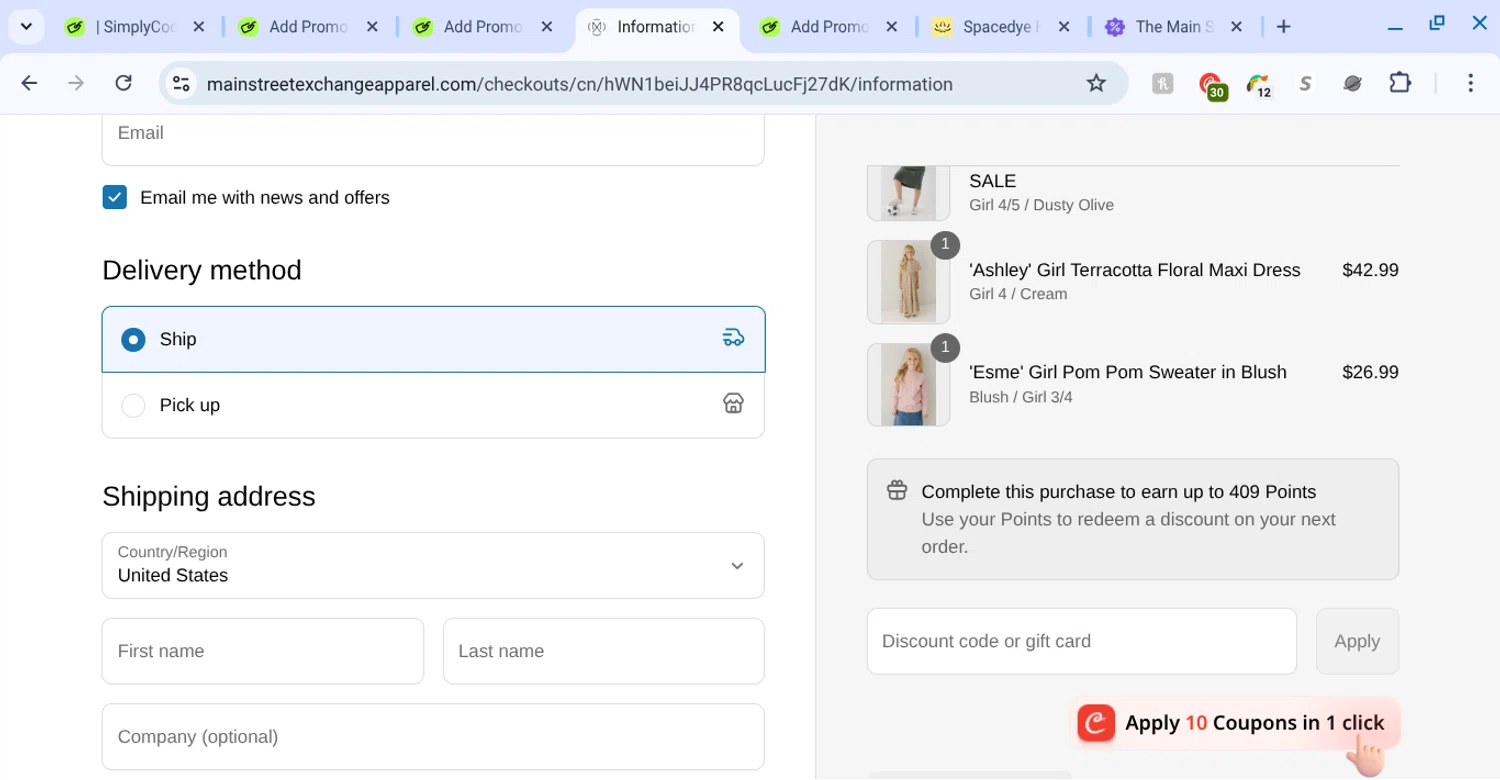Screen dimensions: 1500x780
Task: Click the Shipping address heading
Action: tap(209, 496)
